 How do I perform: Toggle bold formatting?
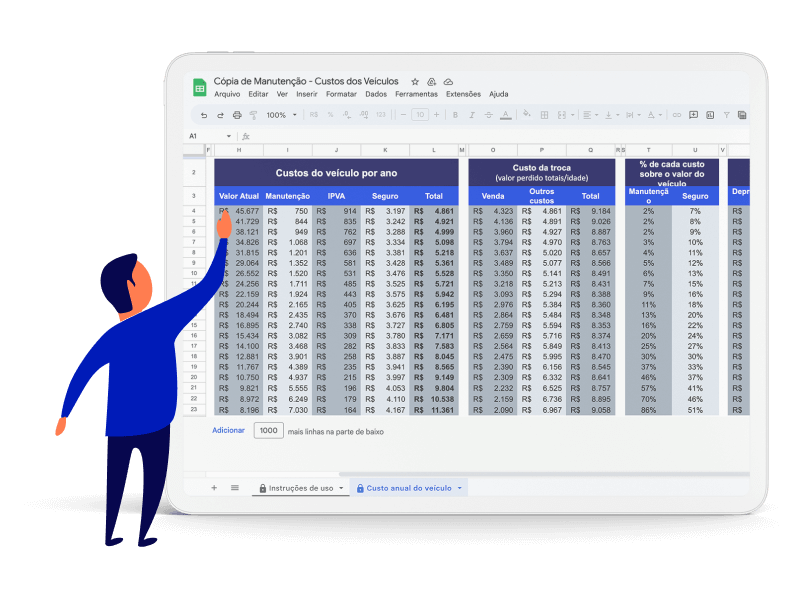(x=455, y=115)
